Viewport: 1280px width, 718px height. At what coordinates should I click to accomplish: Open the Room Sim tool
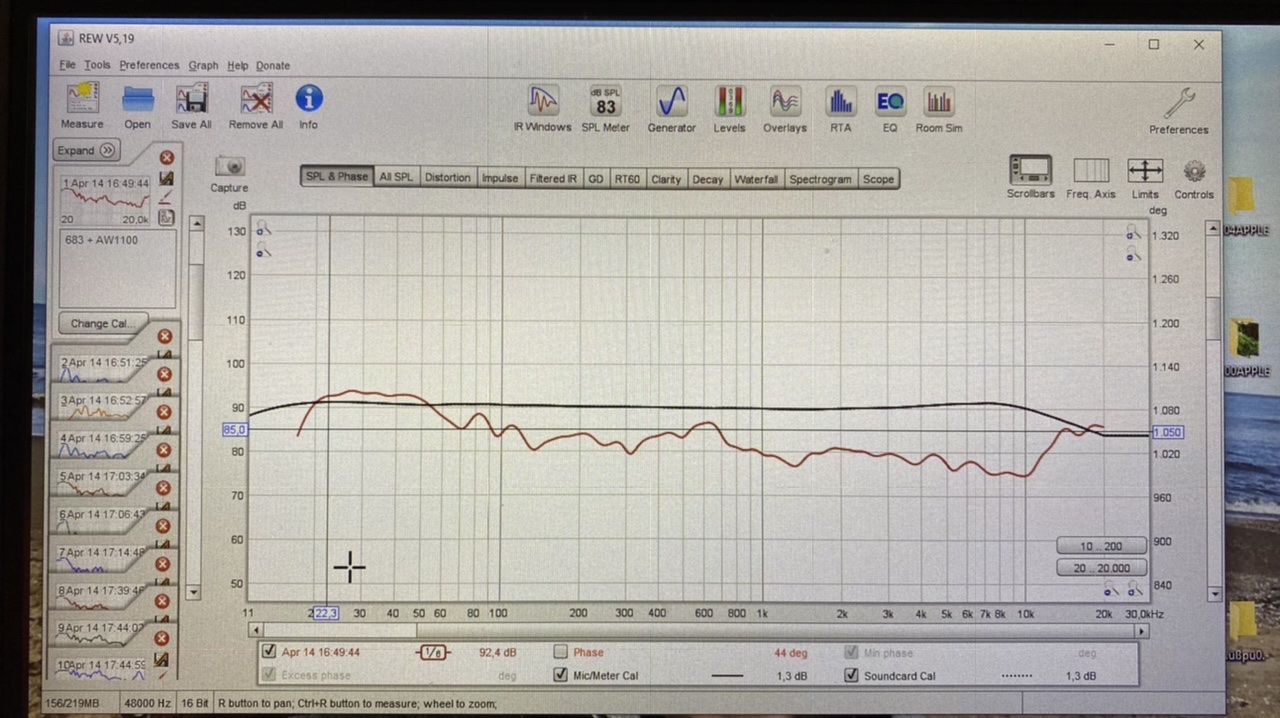pos(938,102)
